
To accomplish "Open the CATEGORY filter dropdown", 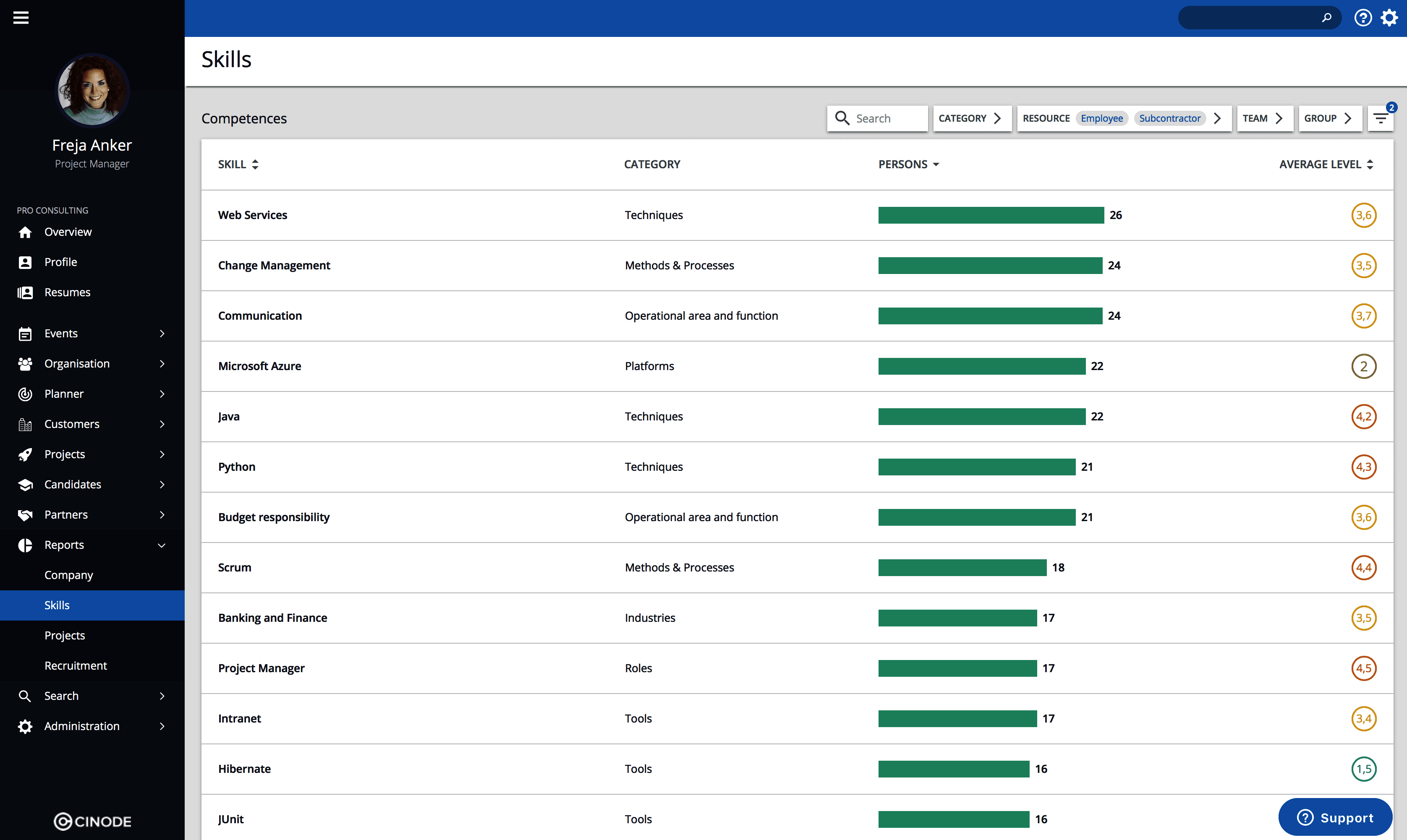I will 970,118.
